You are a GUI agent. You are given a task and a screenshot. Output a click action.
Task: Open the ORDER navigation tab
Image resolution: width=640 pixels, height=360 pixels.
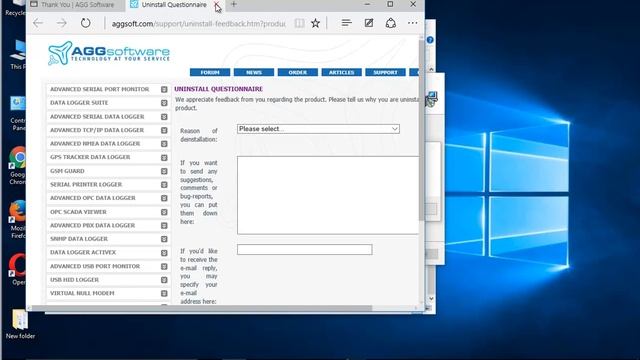tap(298, 72)
